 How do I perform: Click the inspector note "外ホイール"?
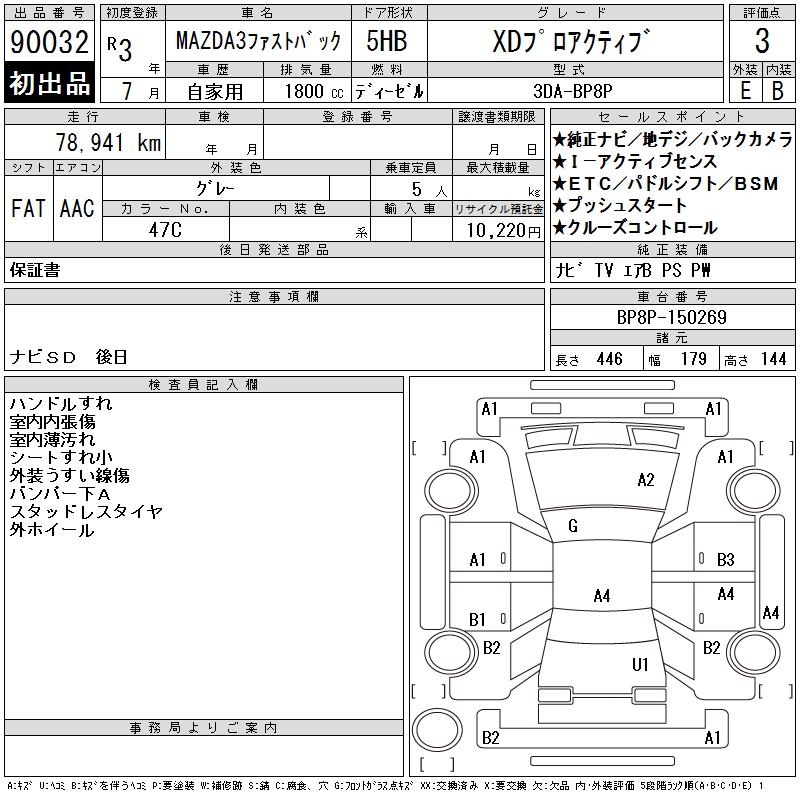pyautogui.click(x=52, y=530)
